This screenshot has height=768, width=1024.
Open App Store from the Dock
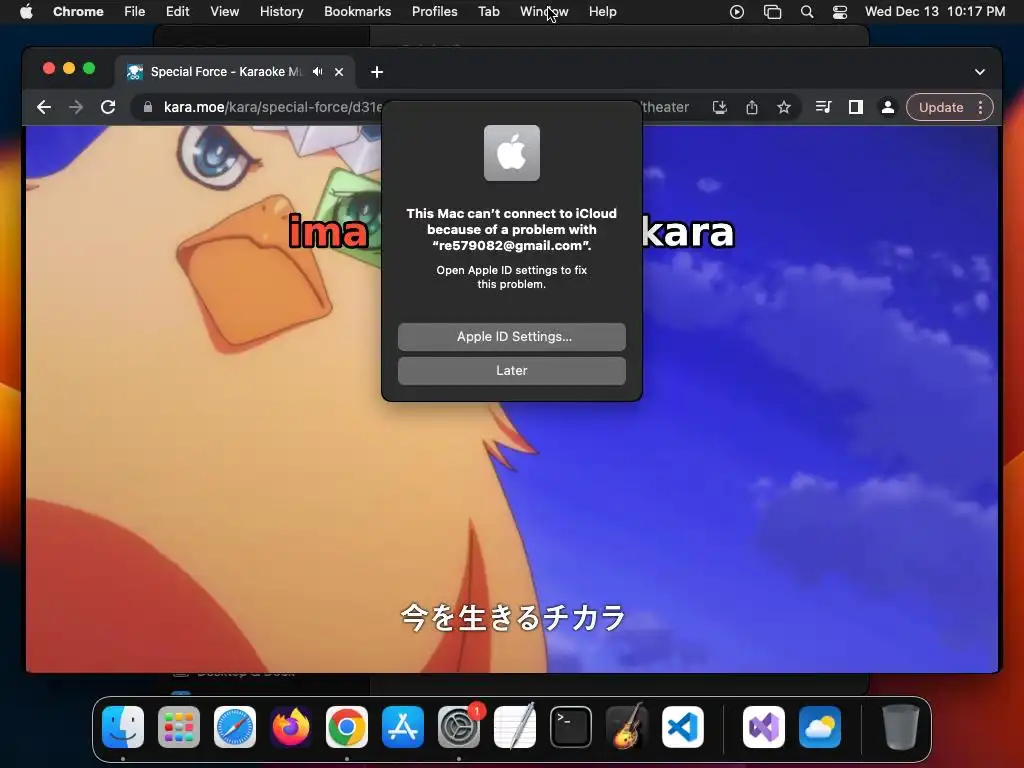click(x=403, y=727)
